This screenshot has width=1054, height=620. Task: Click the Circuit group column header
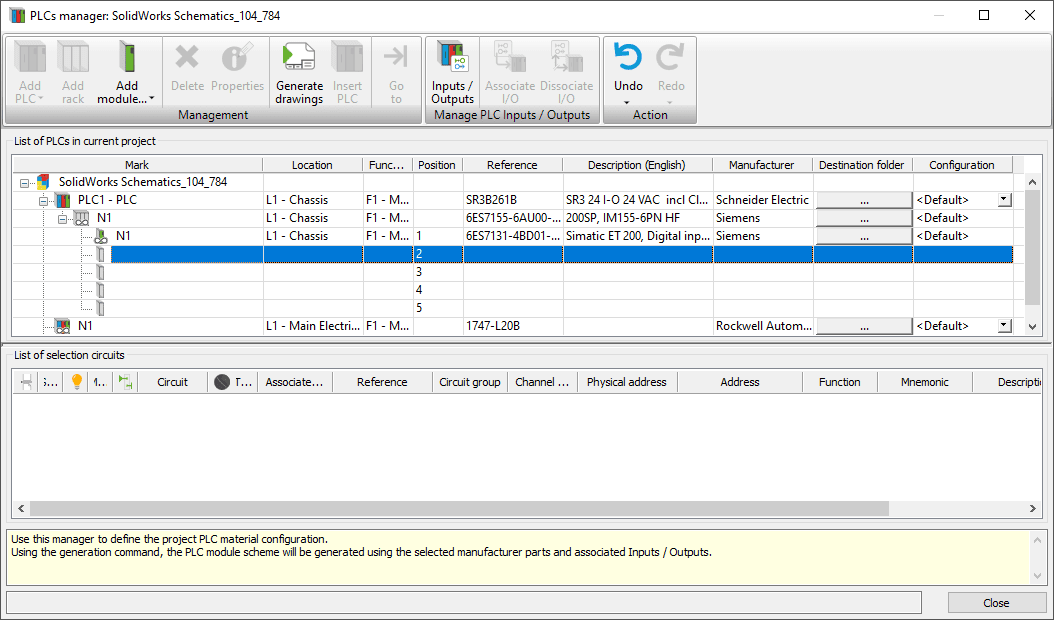click(470, 382)
